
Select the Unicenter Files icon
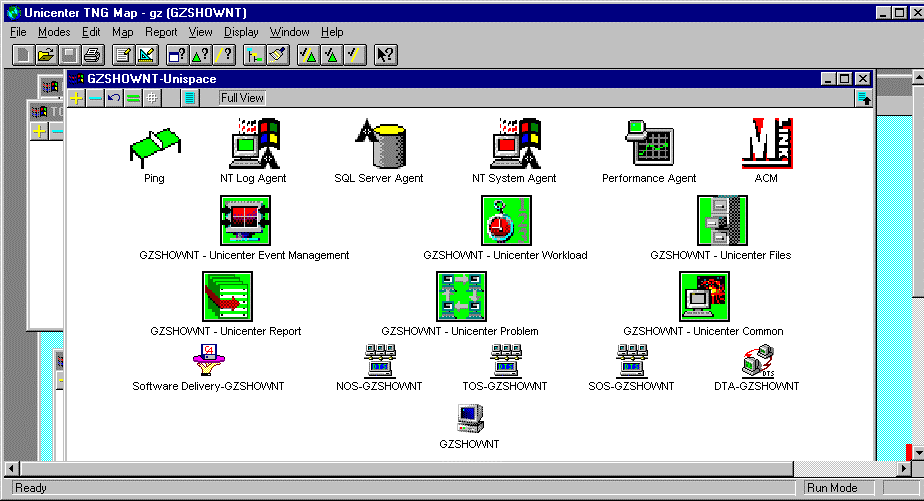coord(722,220)
